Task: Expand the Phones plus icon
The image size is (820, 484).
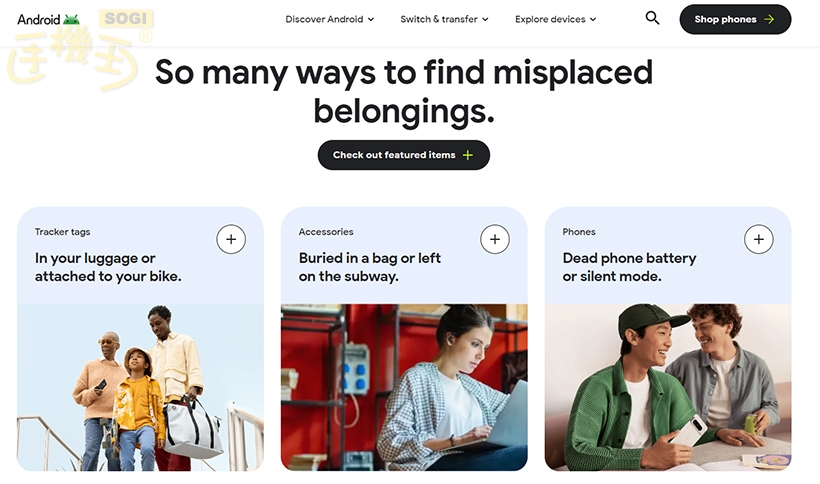Action: [x=759, y=239]
